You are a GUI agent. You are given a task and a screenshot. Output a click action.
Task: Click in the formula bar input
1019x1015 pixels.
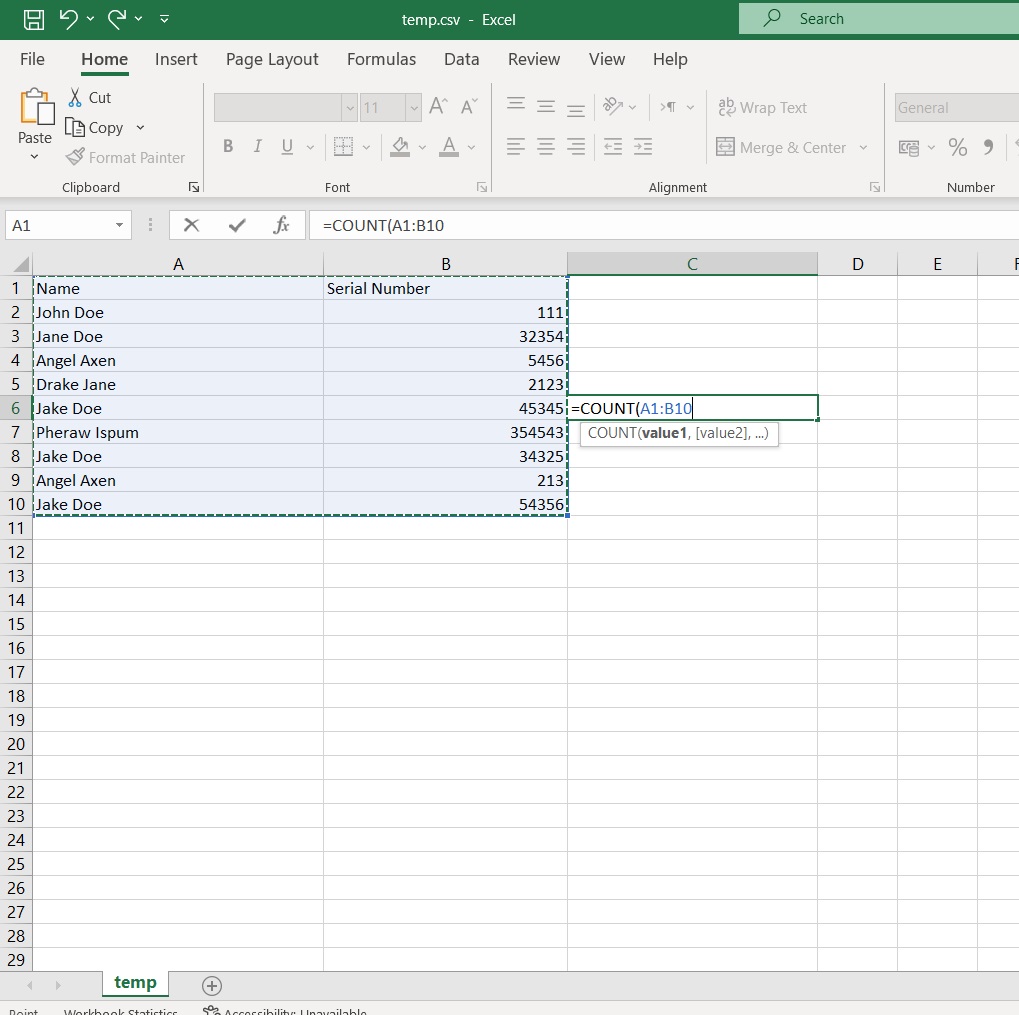pyautogui.click(x=664, y=225)
